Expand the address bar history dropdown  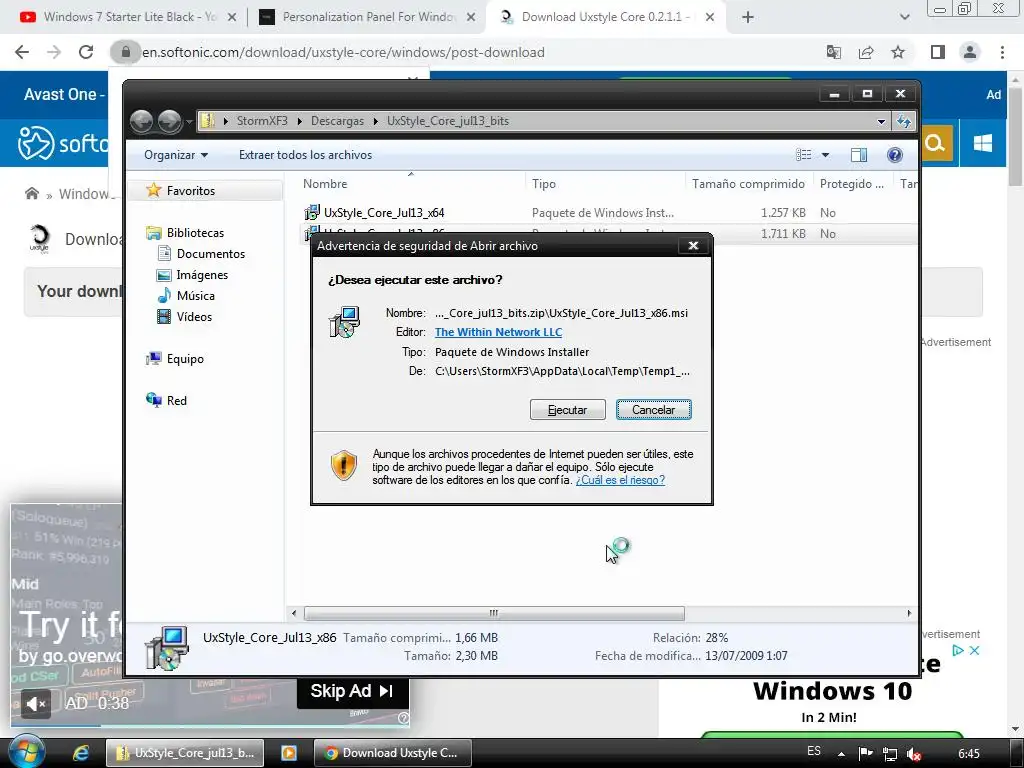[x=881, y=121]
